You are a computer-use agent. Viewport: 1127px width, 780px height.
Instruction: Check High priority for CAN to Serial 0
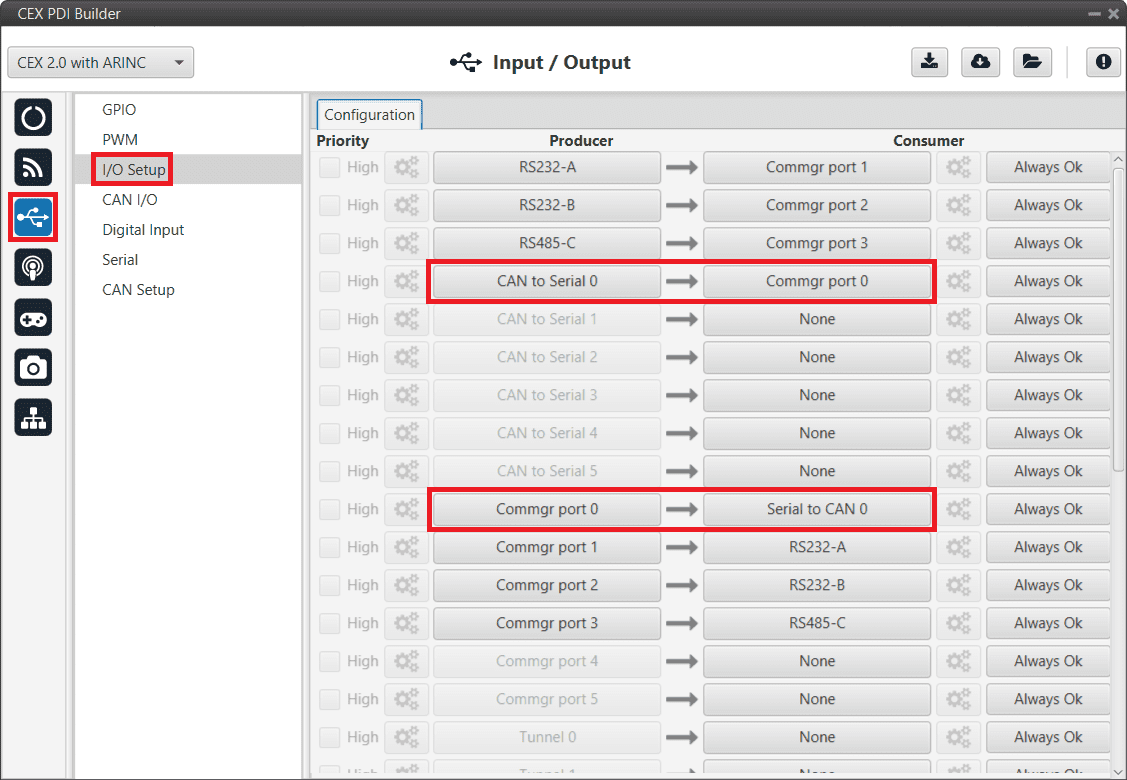pos(329,282)
